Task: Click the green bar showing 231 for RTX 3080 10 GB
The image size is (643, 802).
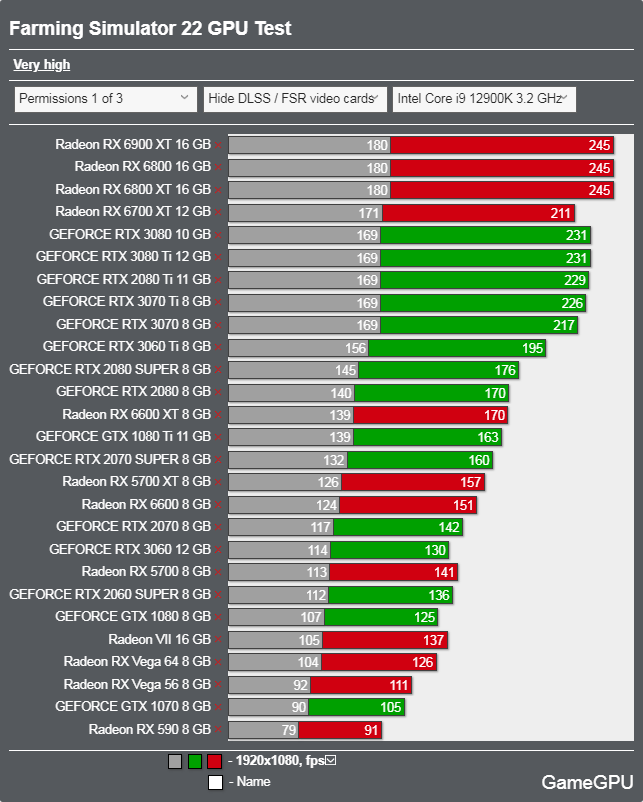Action: coord(485,235)
